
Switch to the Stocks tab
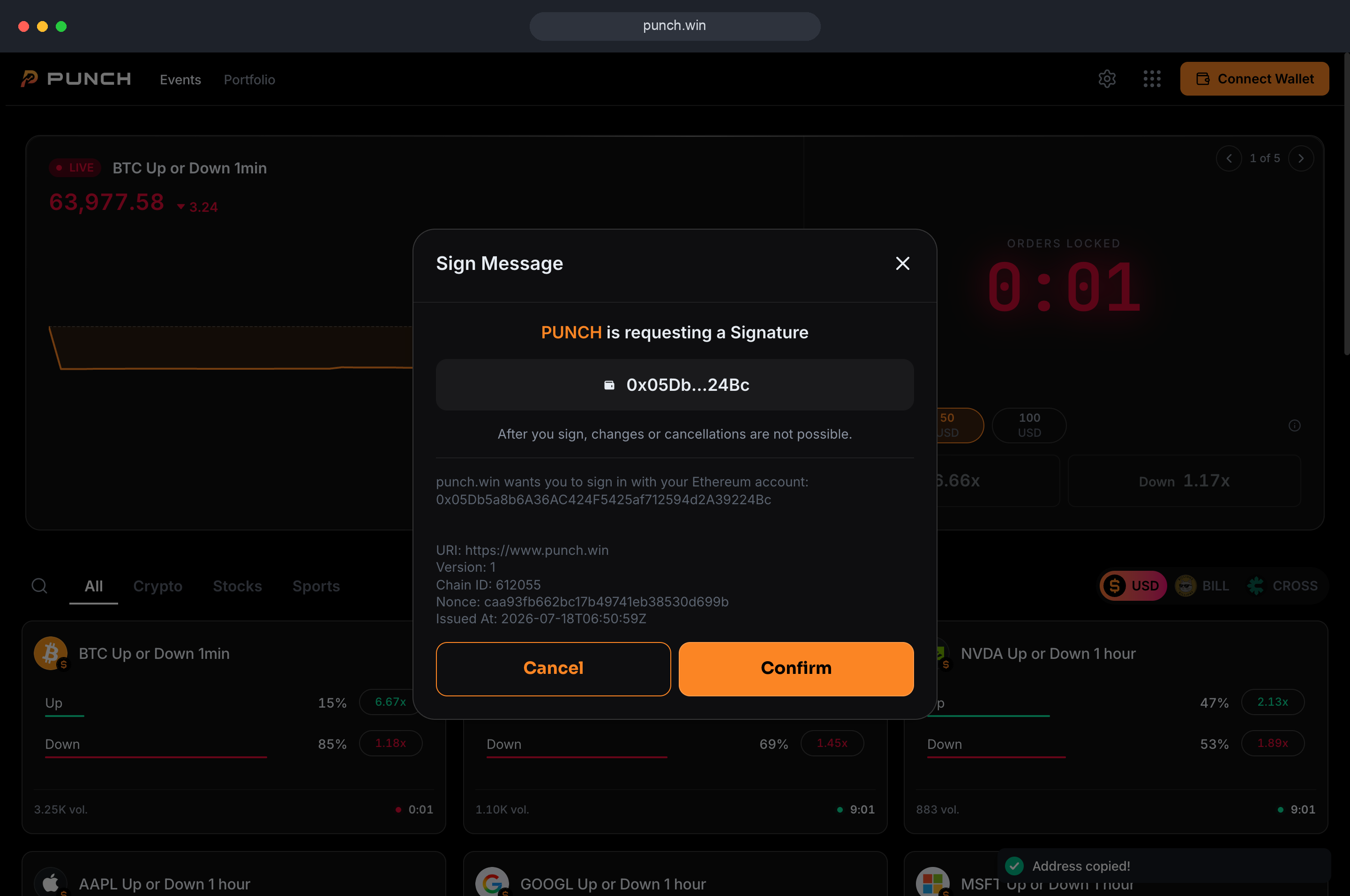(x=237, y=586)
